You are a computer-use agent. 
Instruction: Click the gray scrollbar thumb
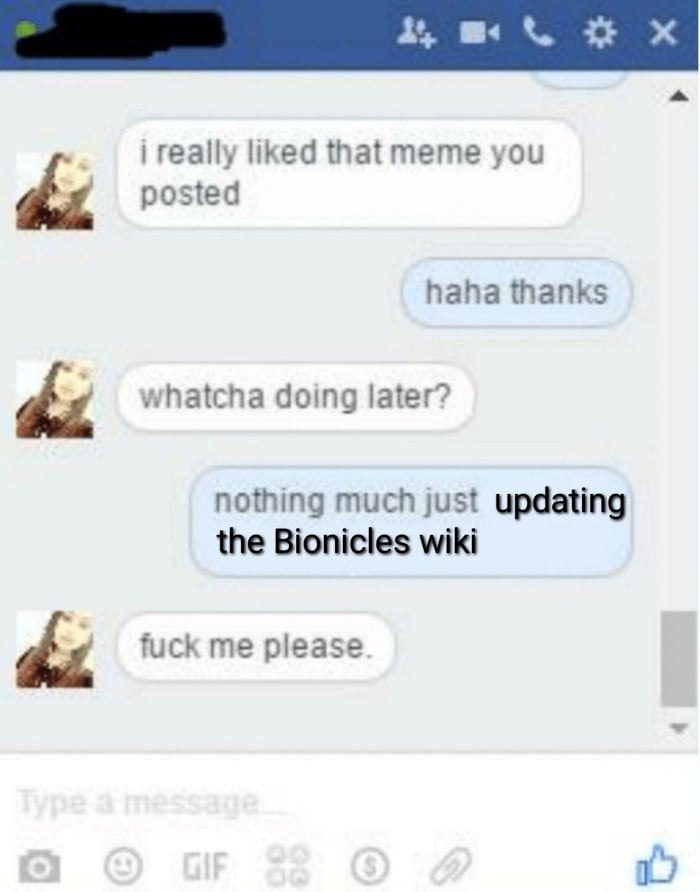coord(678,658)
